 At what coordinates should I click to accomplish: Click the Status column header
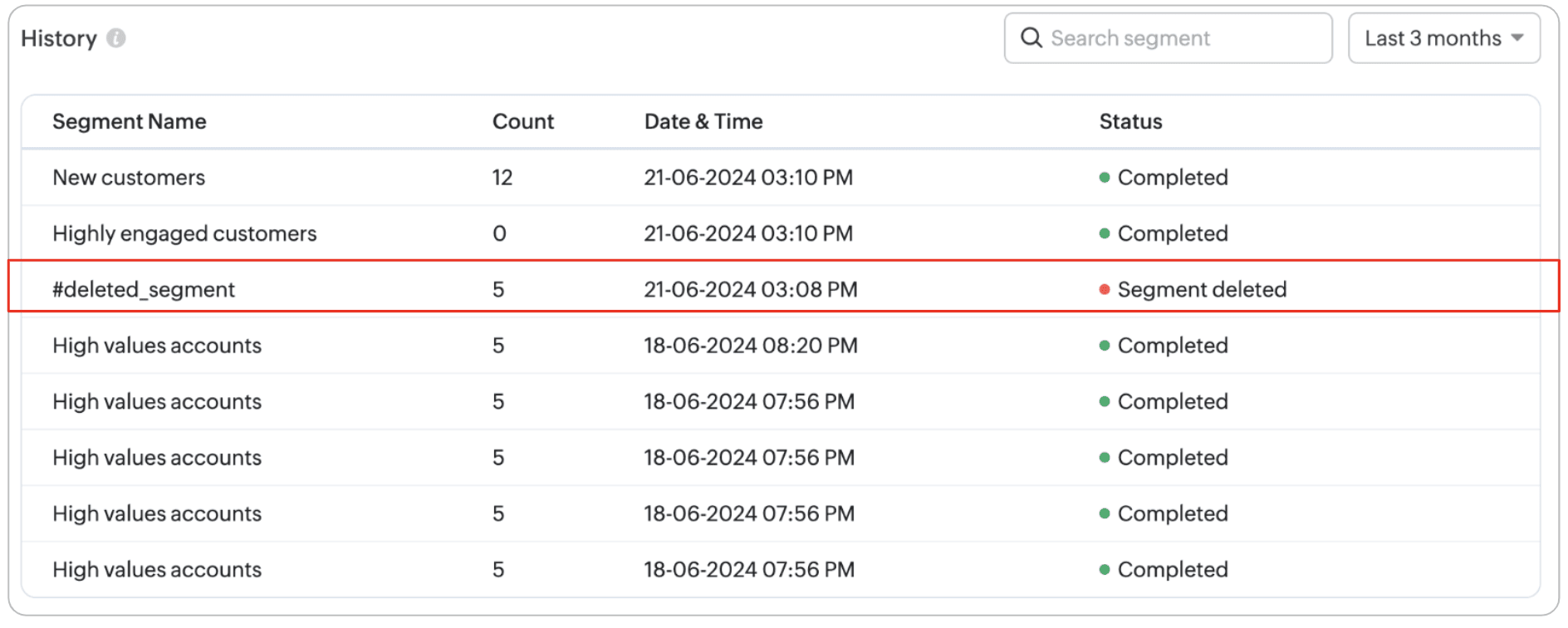[x=1130, y=122]
